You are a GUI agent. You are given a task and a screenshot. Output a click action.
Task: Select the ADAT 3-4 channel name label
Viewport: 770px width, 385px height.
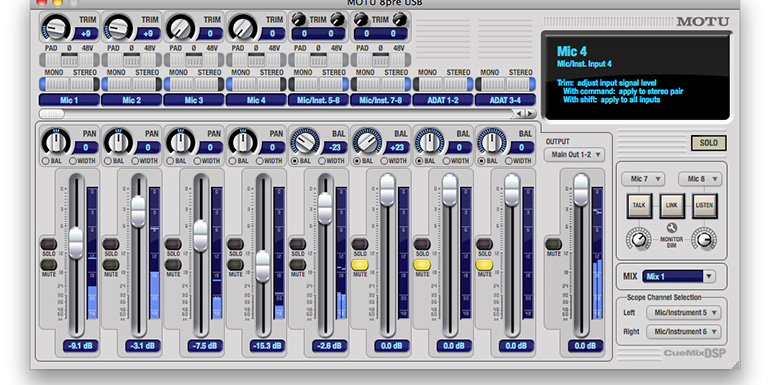point(505,100)
